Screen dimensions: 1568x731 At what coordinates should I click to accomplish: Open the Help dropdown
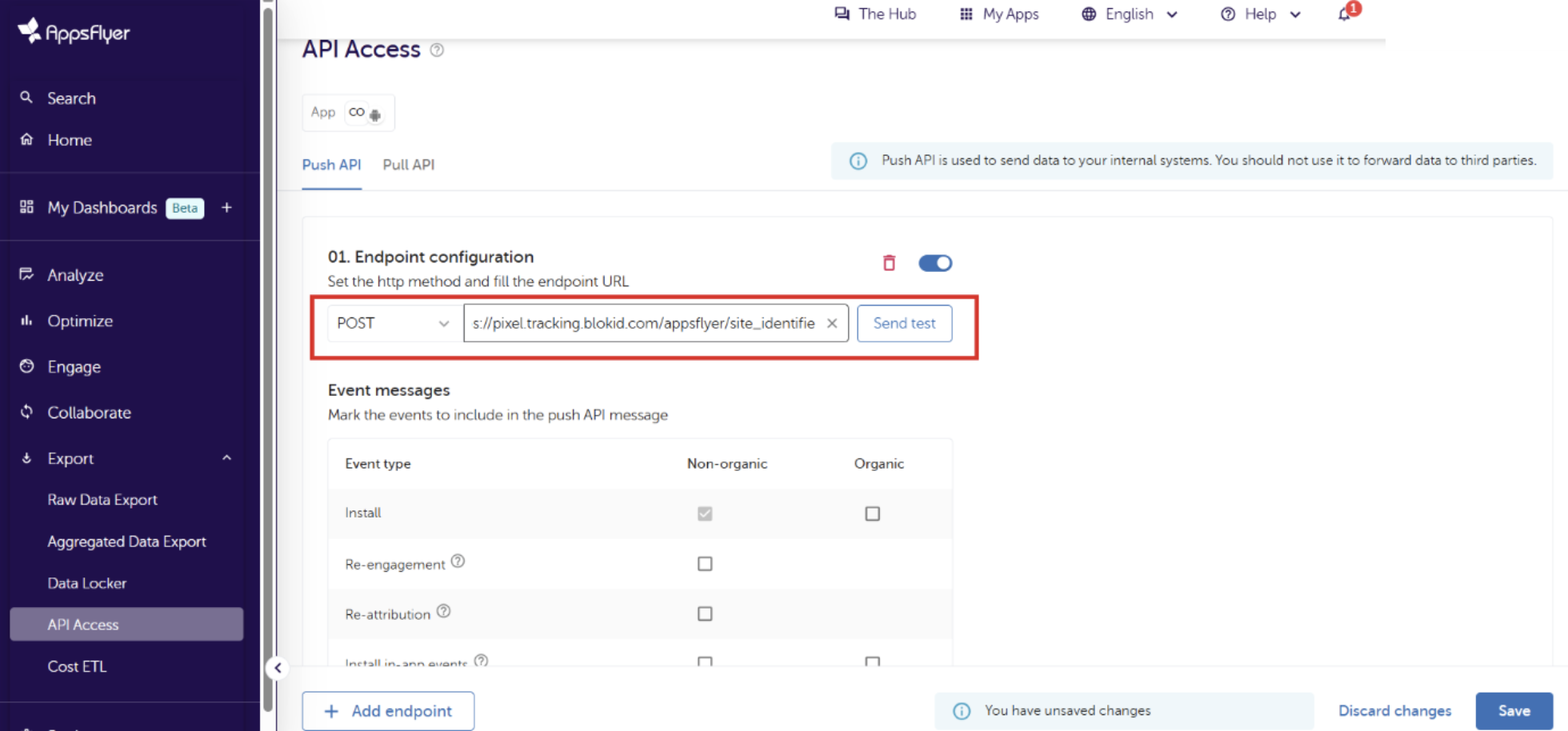point(1261,14)
